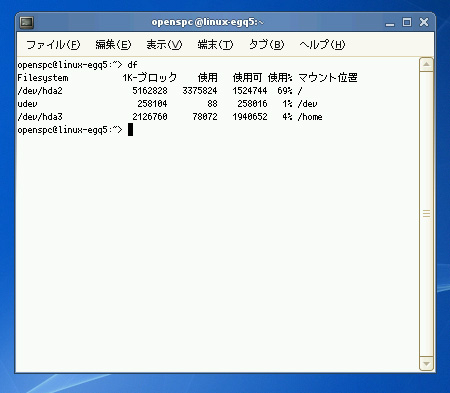Click the value 3375824

pos(200,91)
